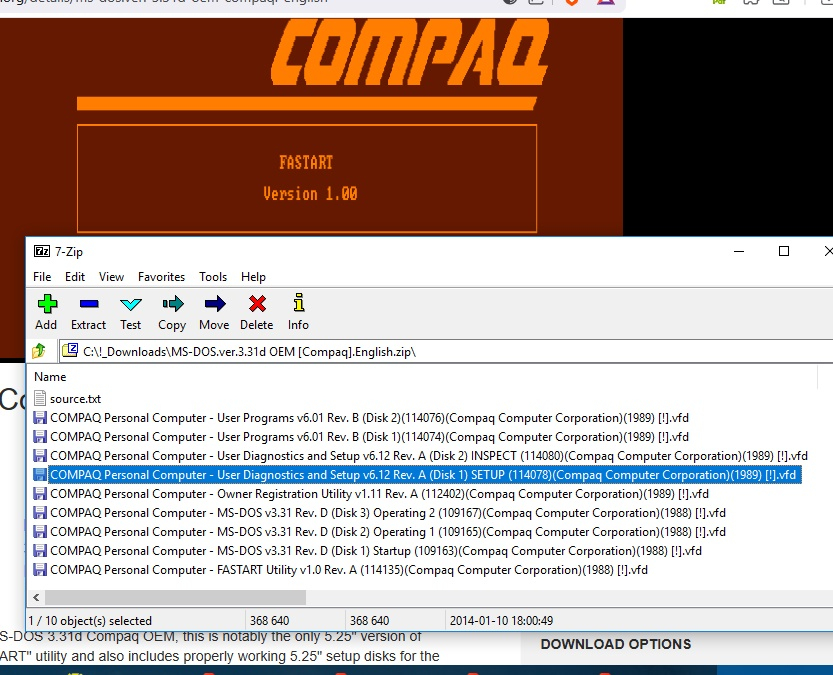Select User Programs Disk 2 (114076) file
Image resolution: width=833 pixels, height=675 pixels.
(361, 418)
